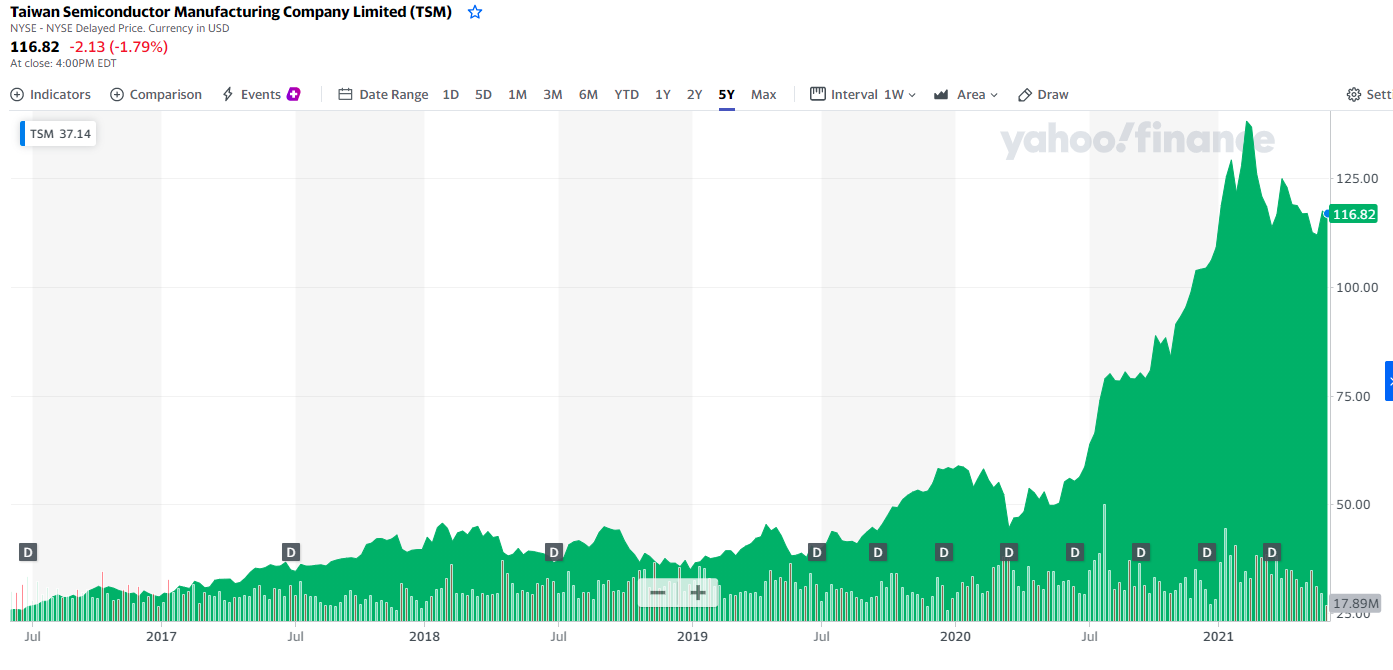Click the 116.82 current price tag
The image size is (1393, 670).
click(x=1354, y=214)
